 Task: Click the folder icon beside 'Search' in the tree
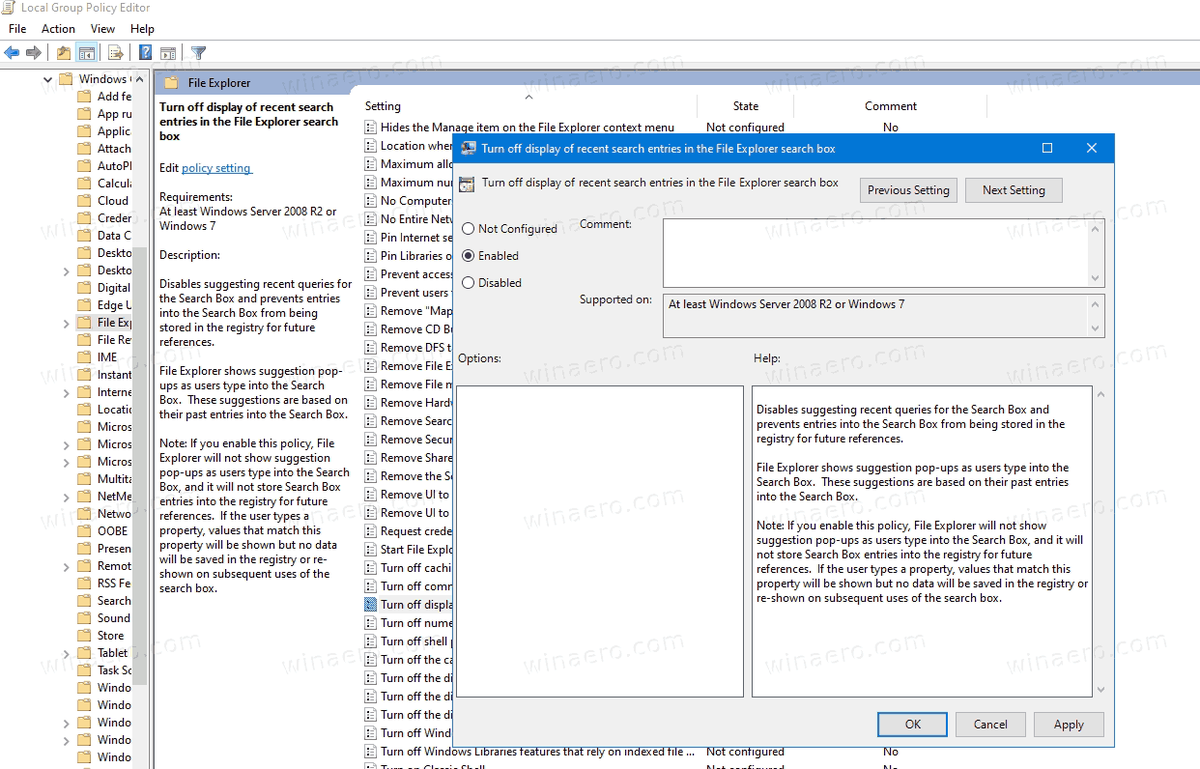pyautogui.click(x=85, y=601)
